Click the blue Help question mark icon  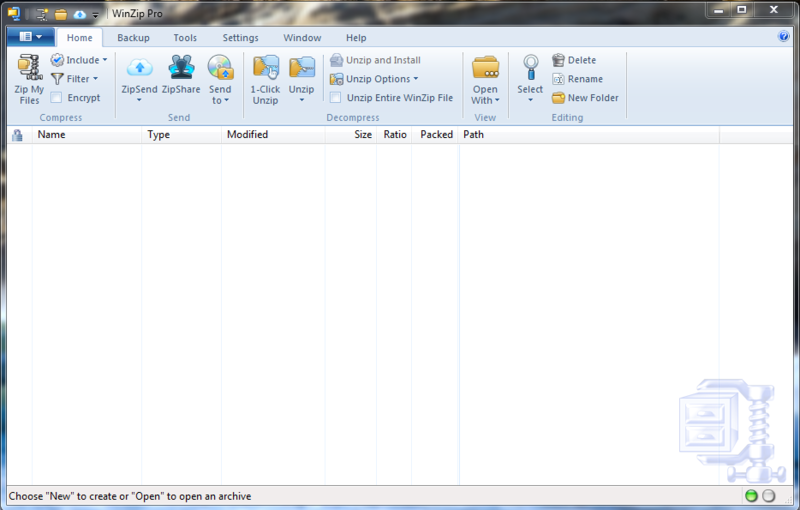pyautogui.click(x=784, y=37)
